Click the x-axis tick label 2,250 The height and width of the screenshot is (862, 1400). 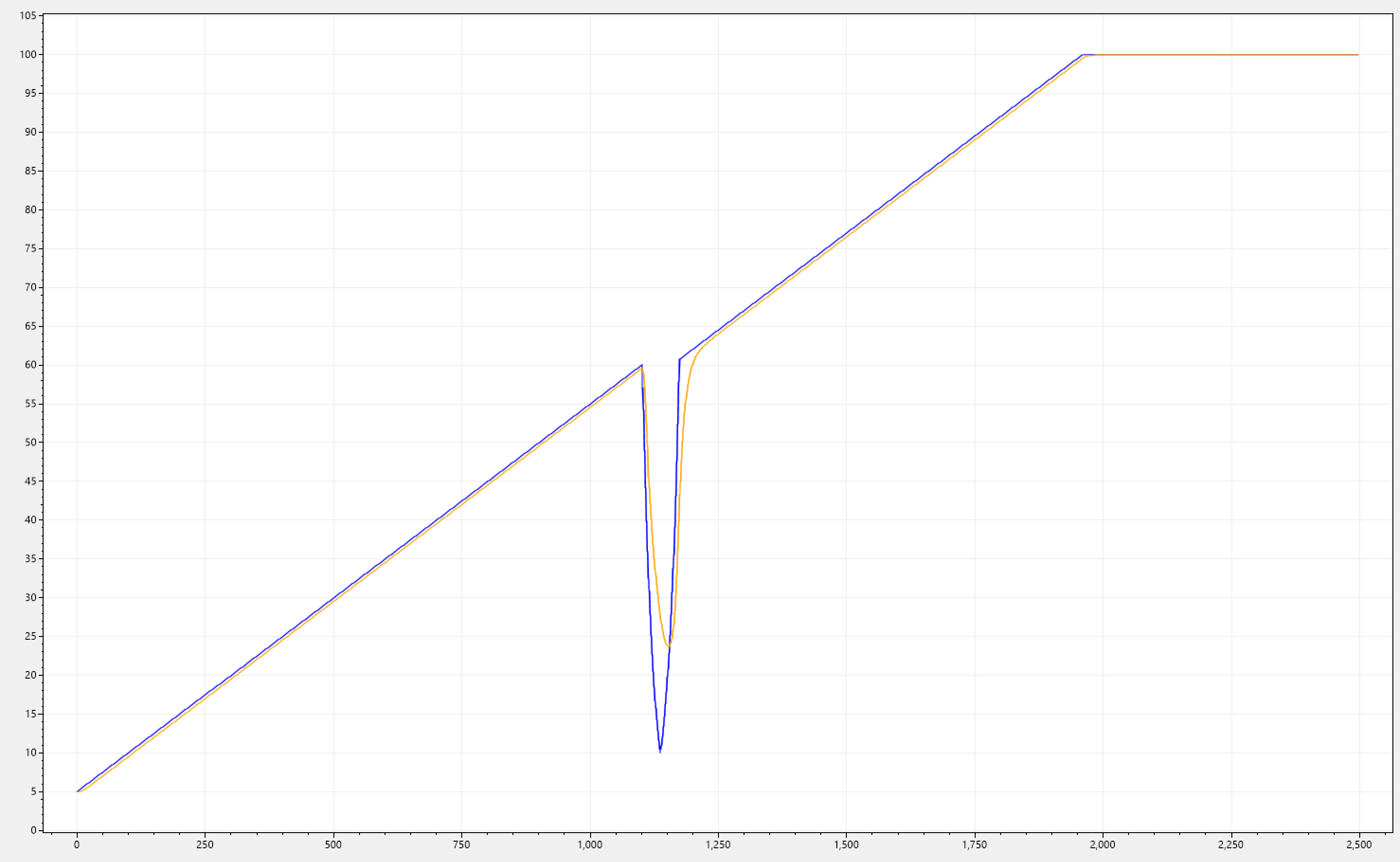coord(1231,844)
